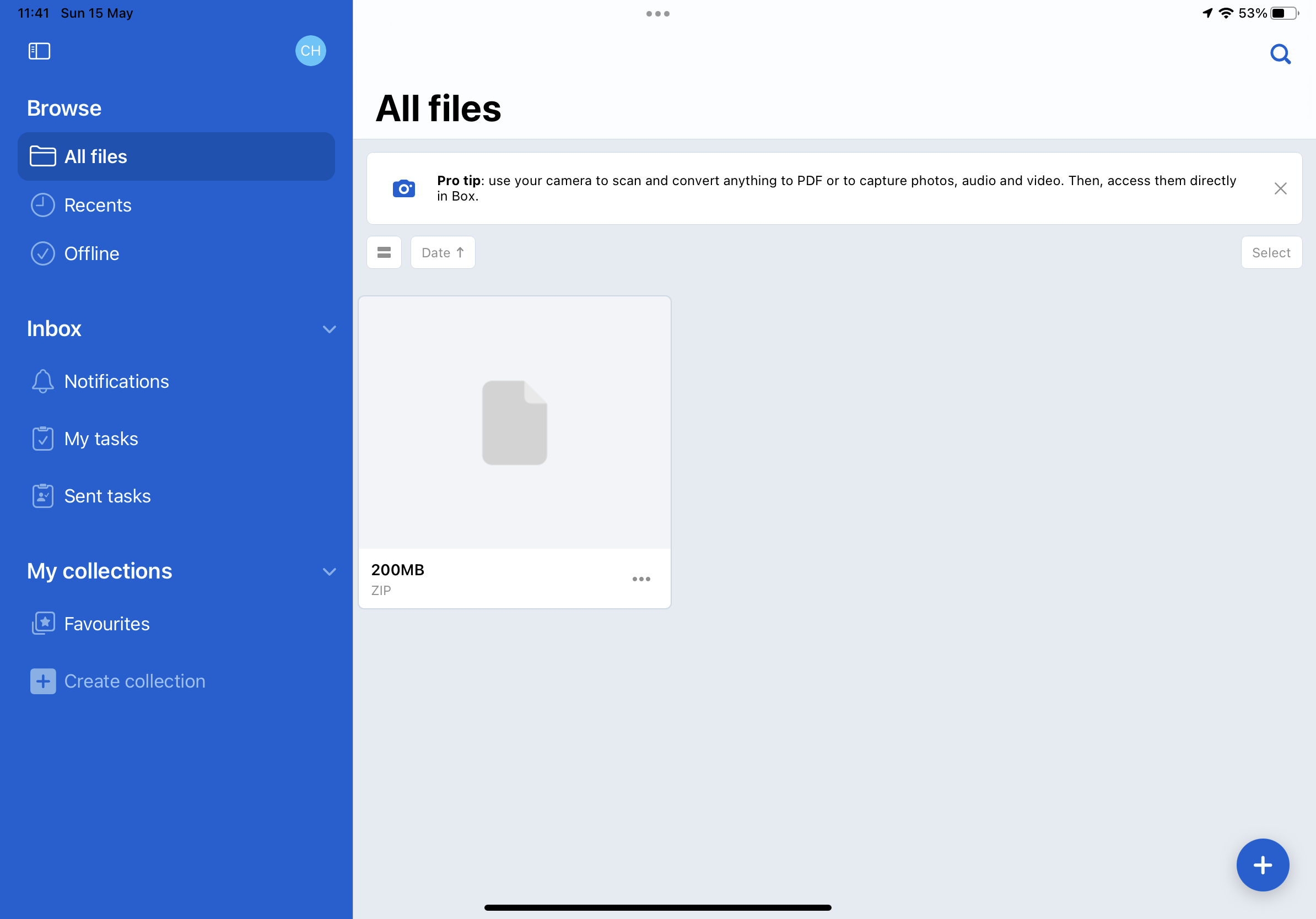Toggle the sidebar panel icon

[x=40, y=51]
